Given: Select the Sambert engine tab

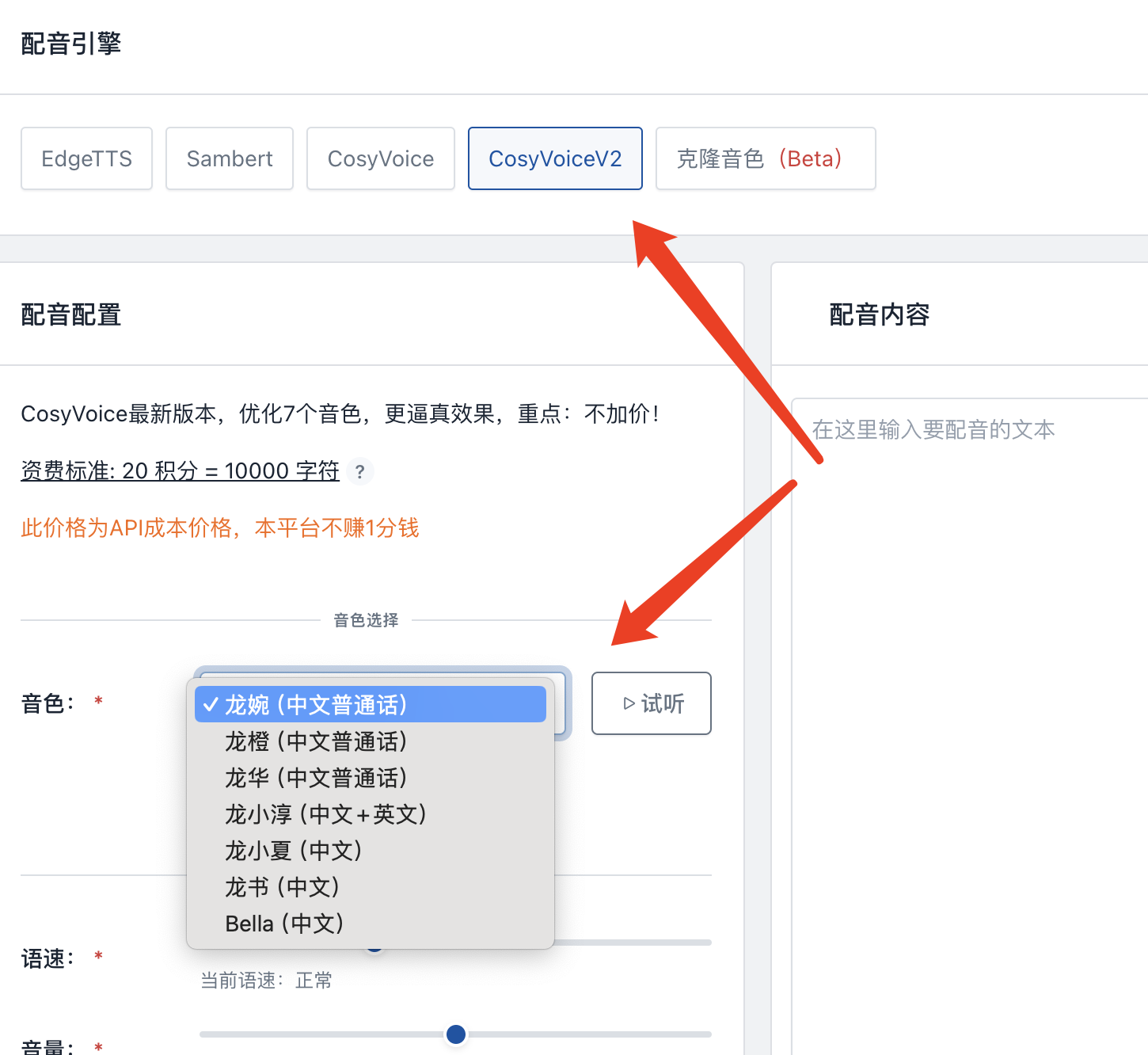Looking at the screenshot, I should coord(230,158).
